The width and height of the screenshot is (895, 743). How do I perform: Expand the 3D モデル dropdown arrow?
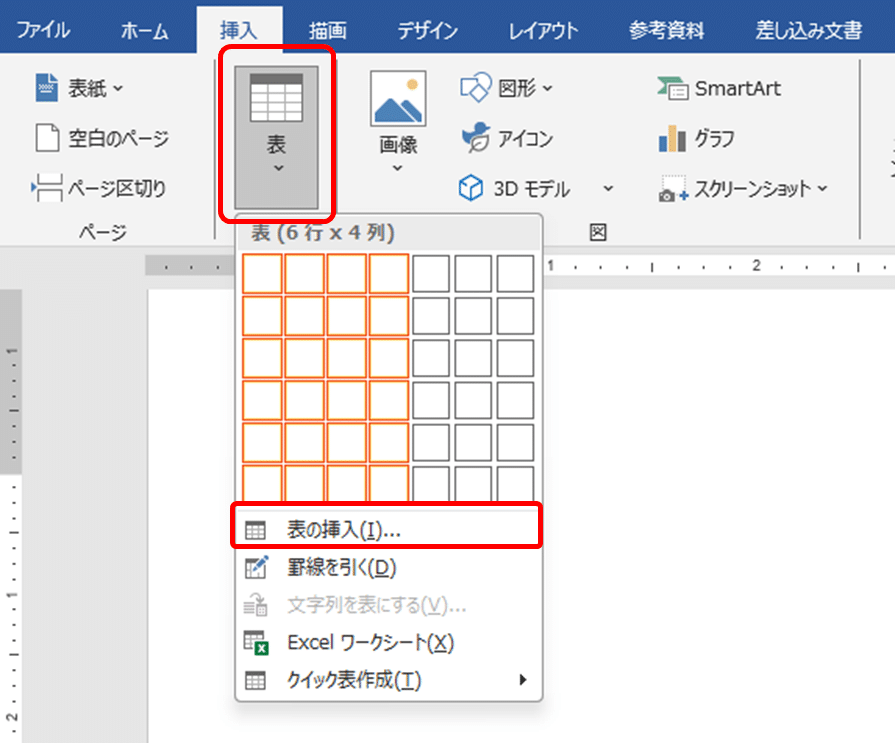point(608,188)
